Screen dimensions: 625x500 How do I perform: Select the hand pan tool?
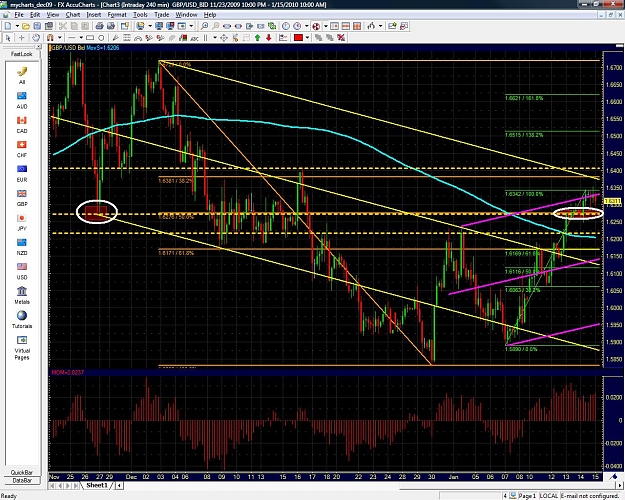click(36, 38)
